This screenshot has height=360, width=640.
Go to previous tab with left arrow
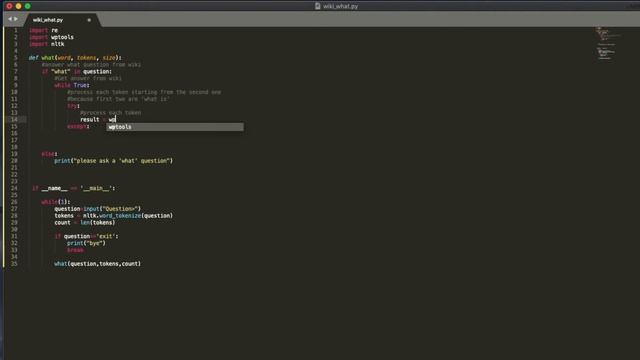(10, 19)
